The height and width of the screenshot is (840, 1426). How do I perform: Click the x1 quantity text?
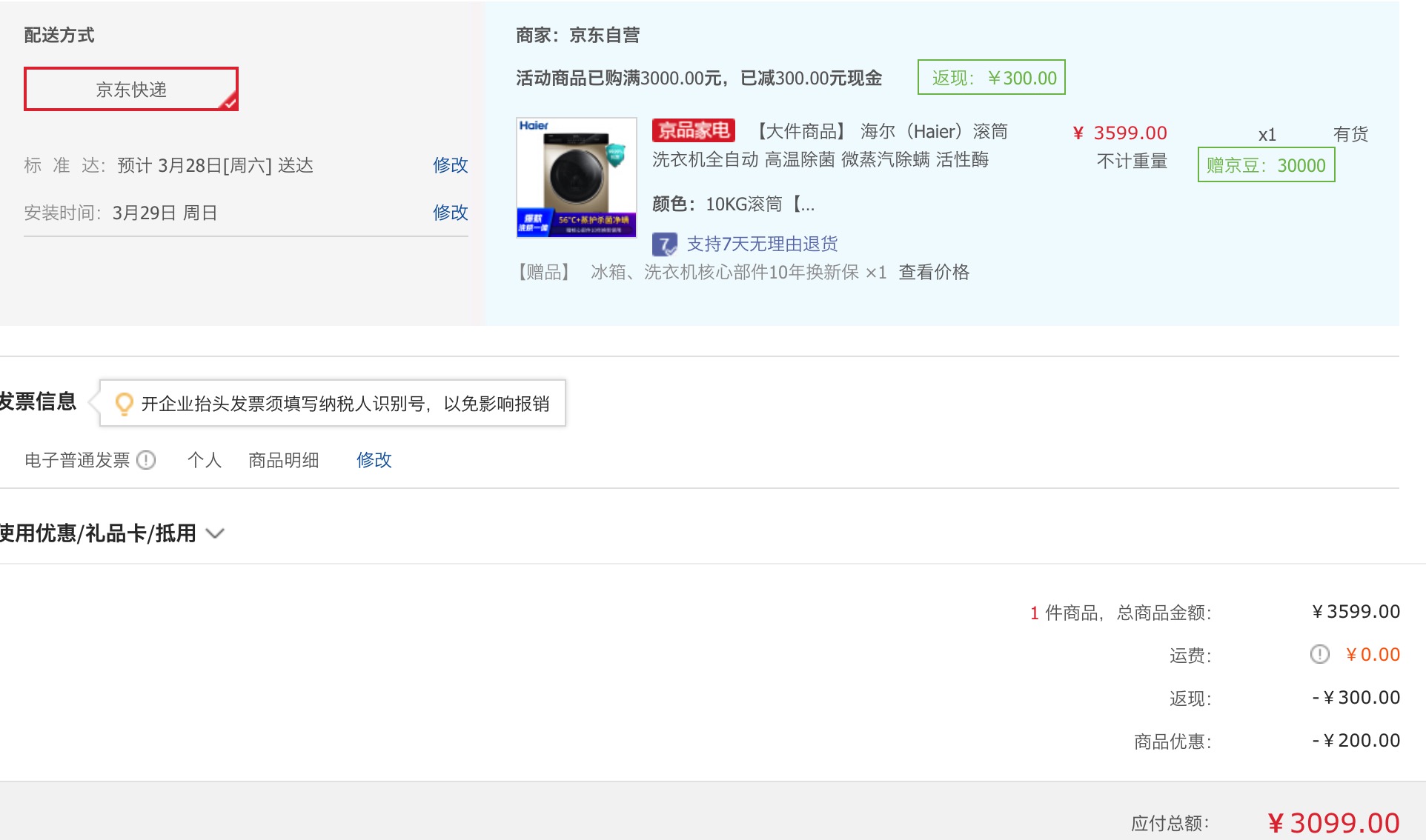1267,135
